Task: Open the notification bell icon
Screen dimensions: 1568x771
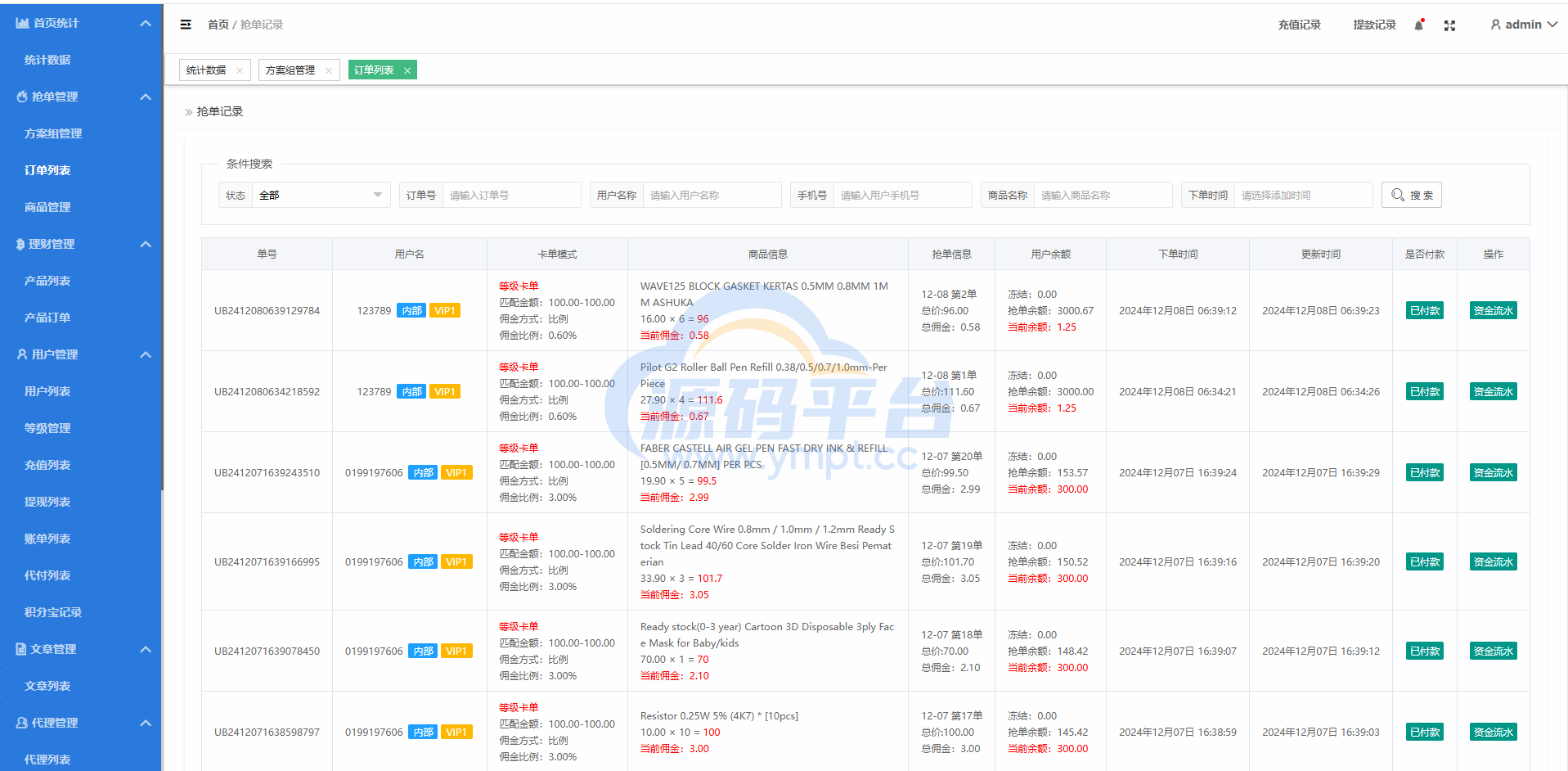Action: click(1419, 25)
